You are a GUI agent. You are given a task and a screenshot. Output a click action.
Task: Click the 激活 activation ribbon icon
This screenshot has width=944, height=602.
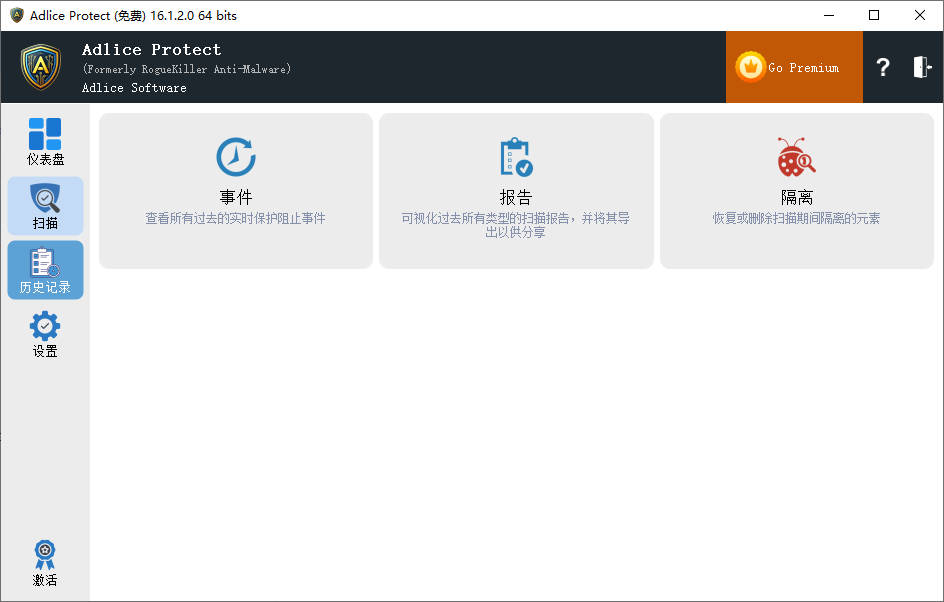pos(45,554)
